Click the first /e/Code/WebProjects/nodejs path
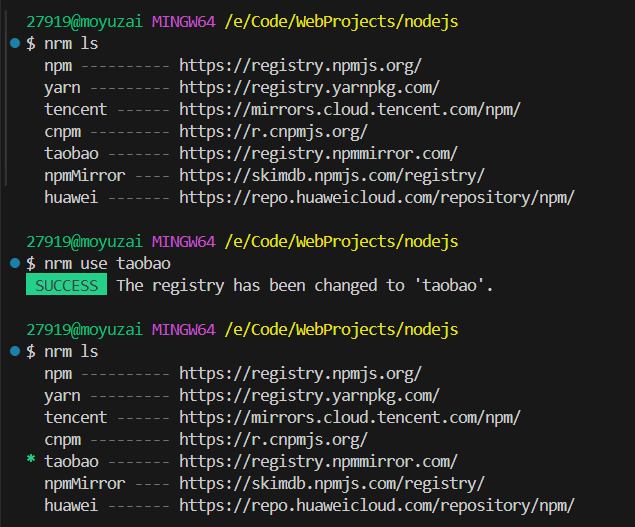Viewport: 635px width, 527px height. [341, 21]
